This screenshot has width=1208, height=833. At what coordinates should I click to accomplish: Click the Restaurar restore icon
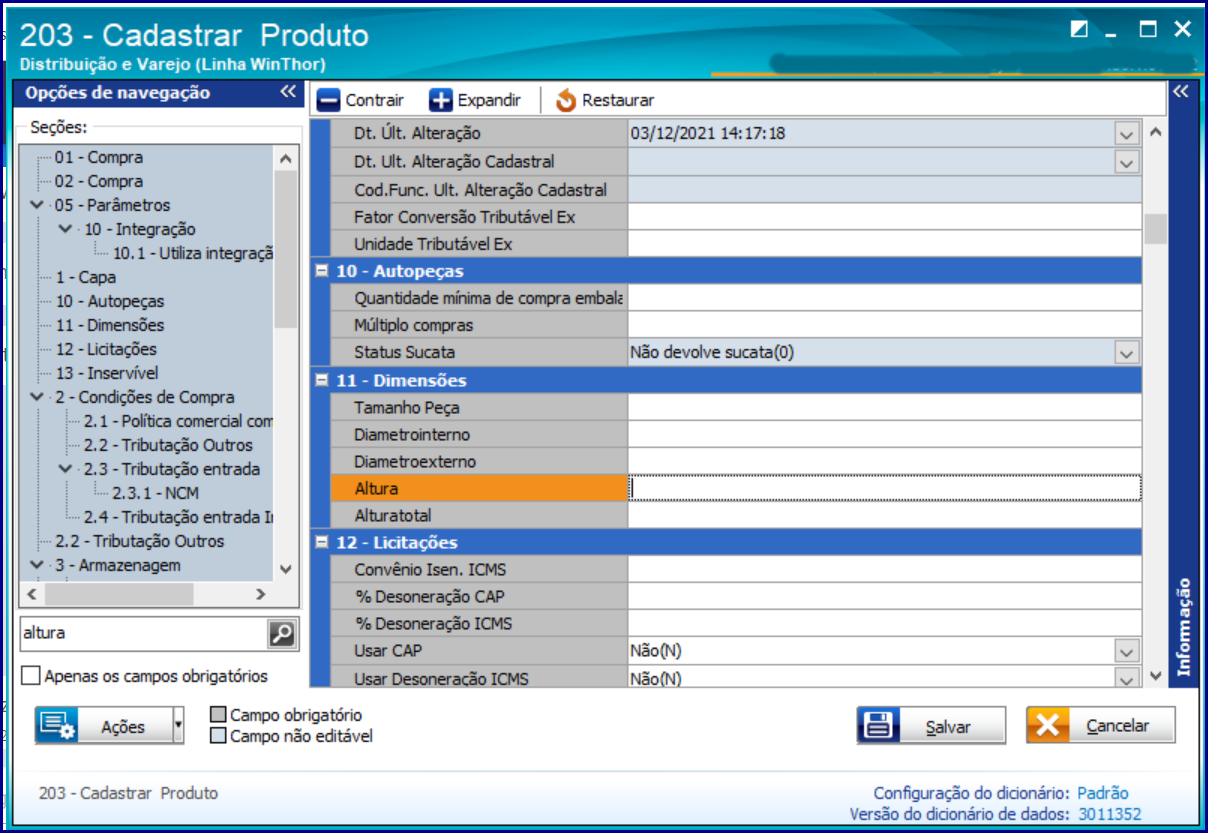pos(566,100)
